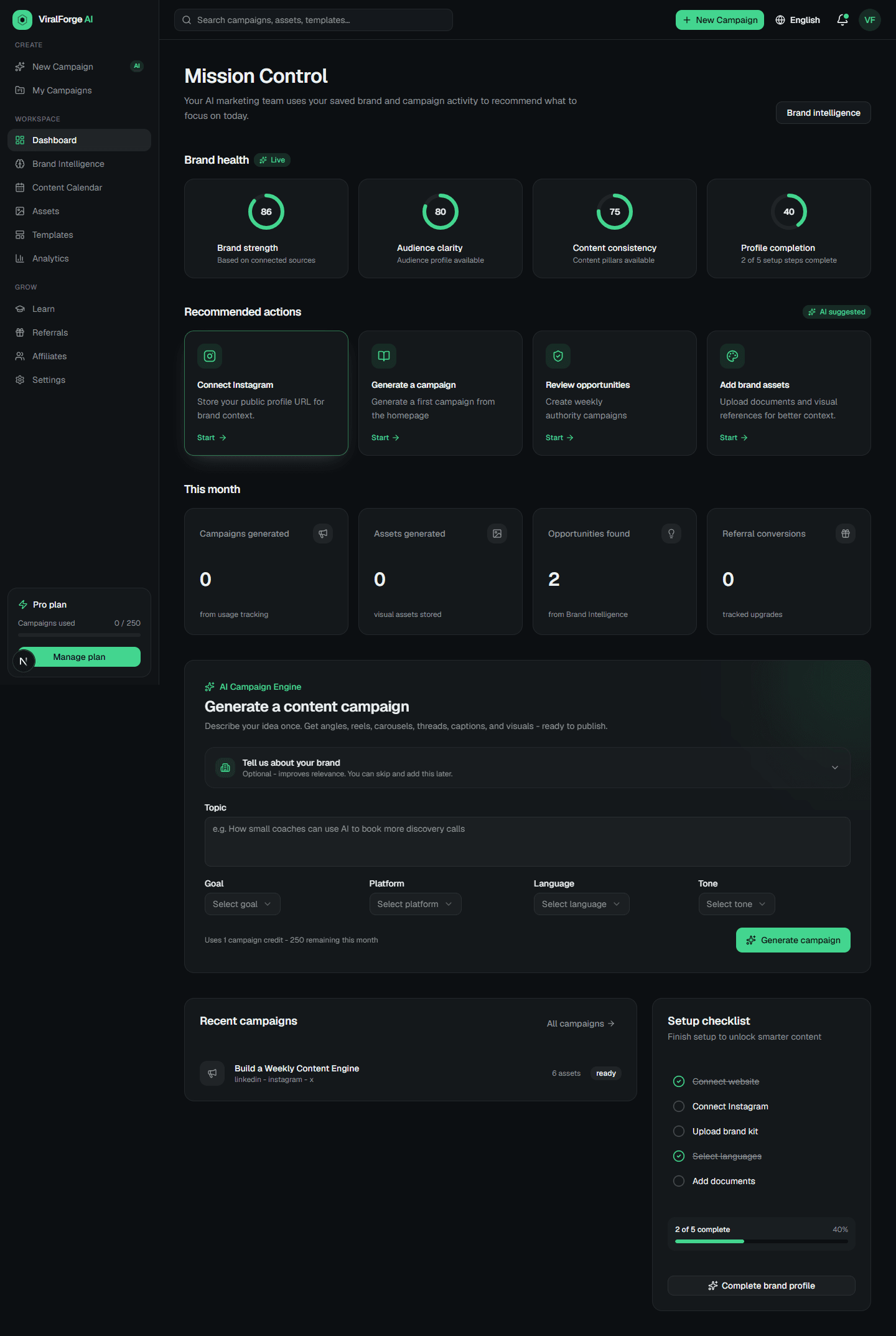Viewport: 896px width, 1336px height.
Task: Click the palette icon in Add brand assets card
Action: (x=732, y=356)
